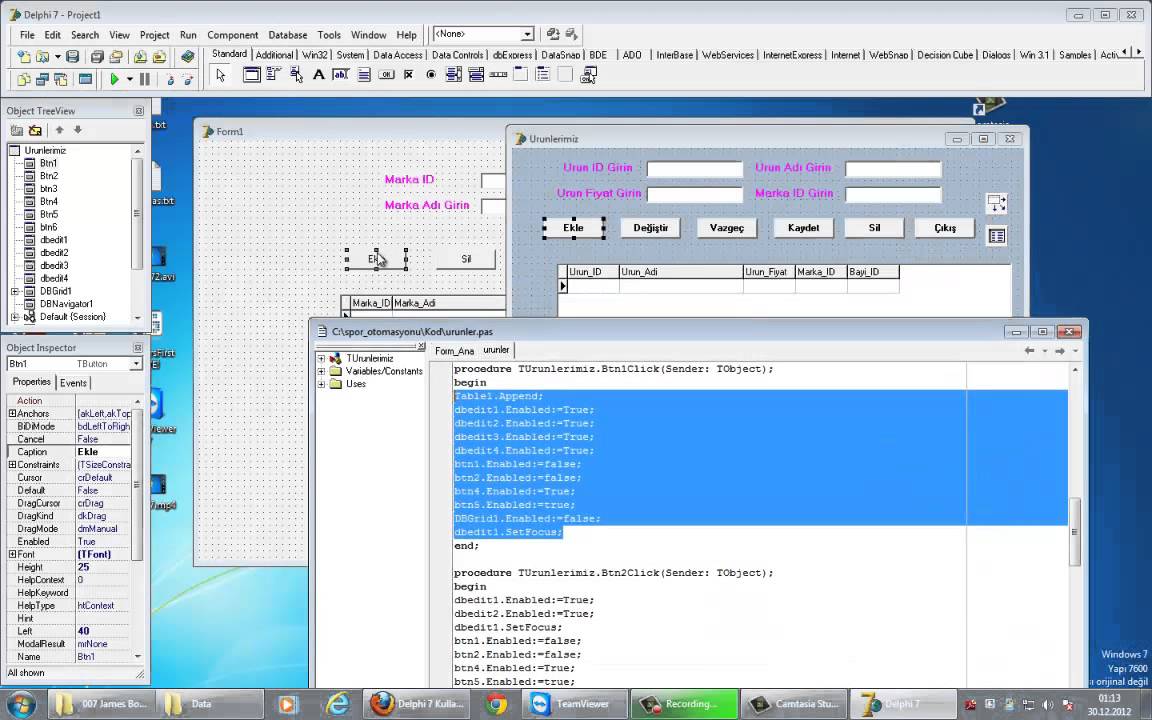Click the Save toolbar icon
This screenshot has height=720, width=1152.
[72, 57]
